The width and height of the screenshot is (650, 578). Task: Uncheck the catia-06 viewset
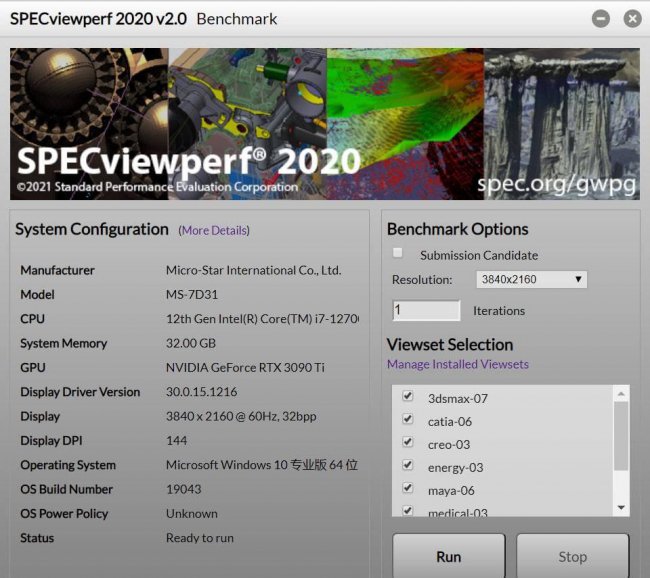pos(407,419)
